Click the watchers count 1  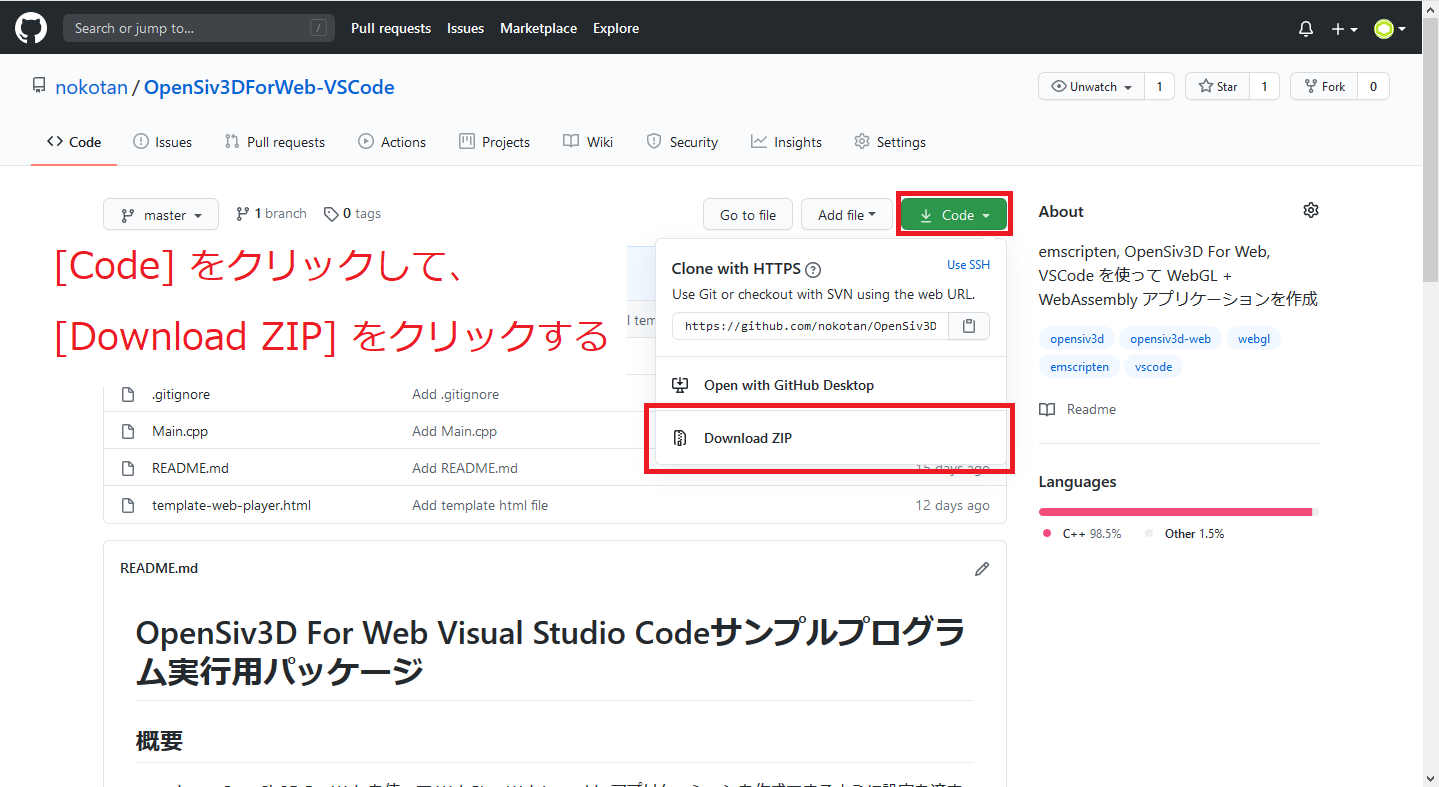click(1160, 87)
